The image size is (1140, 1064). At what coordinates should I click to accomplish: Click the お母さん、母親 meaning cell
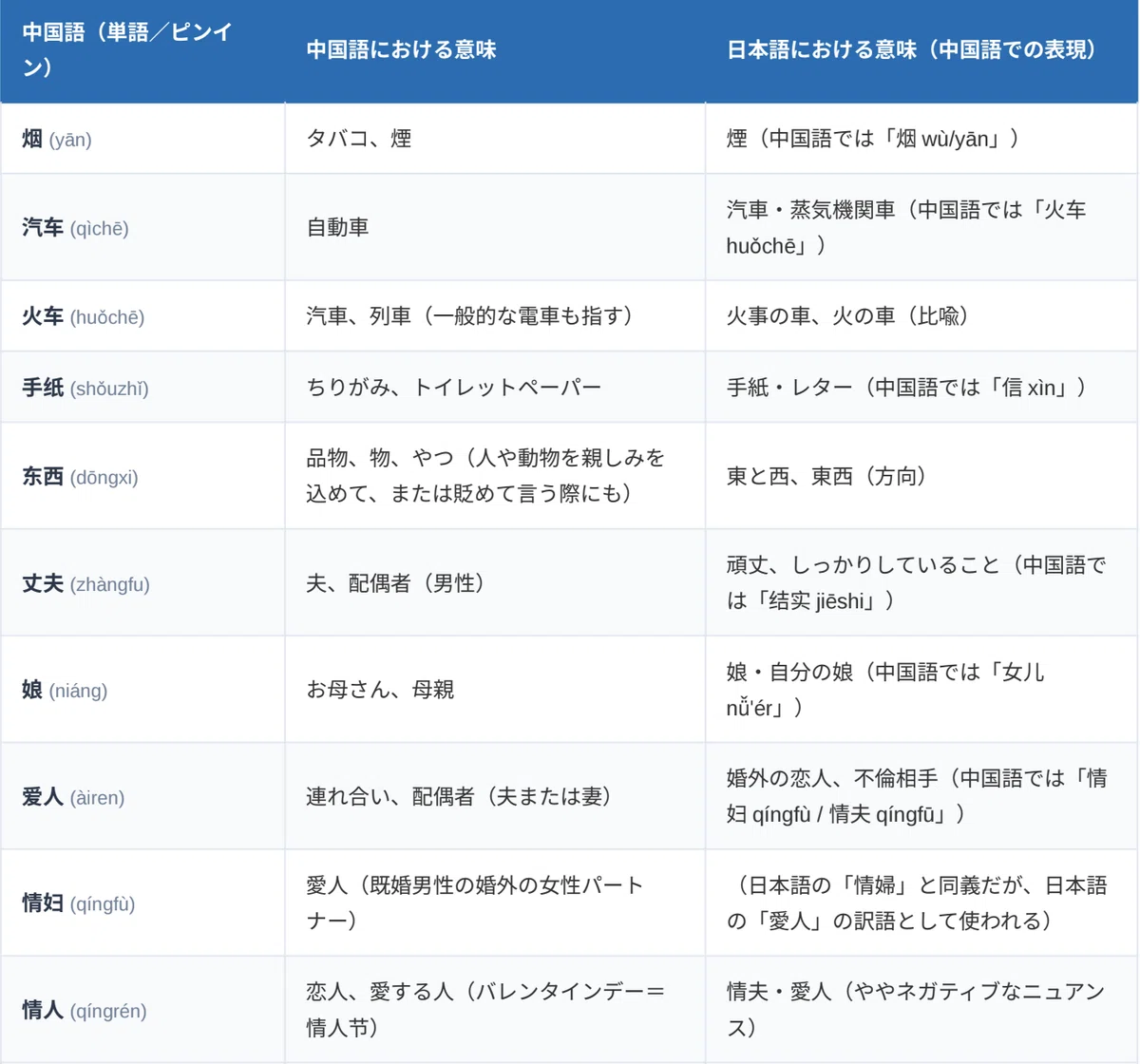tap(495, 690)
